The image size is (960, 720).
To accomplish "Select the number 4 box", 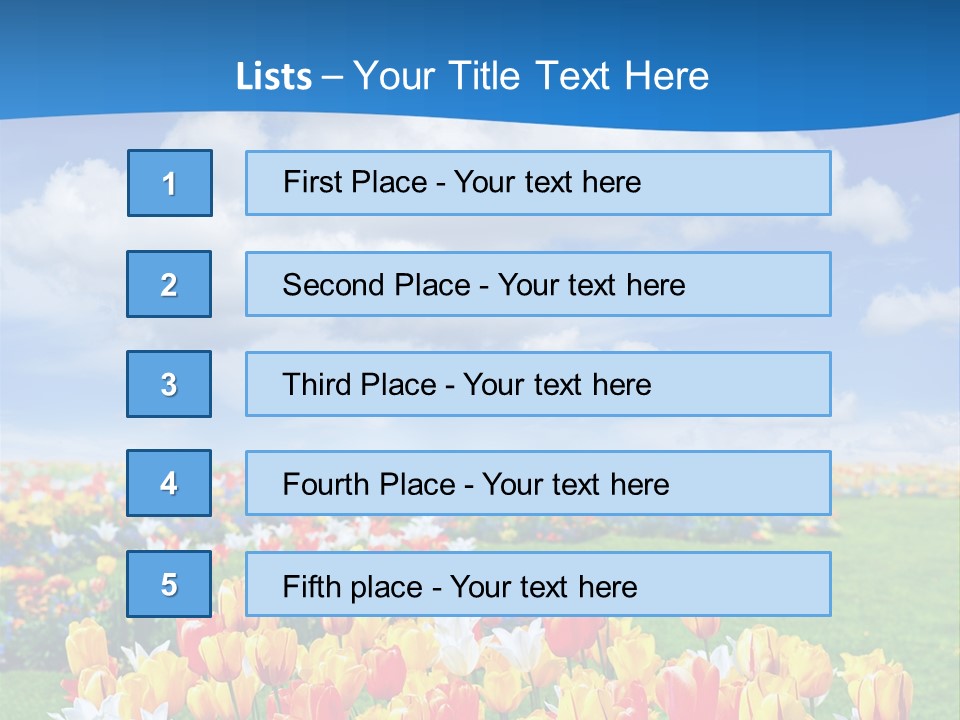I will [169, 483].
